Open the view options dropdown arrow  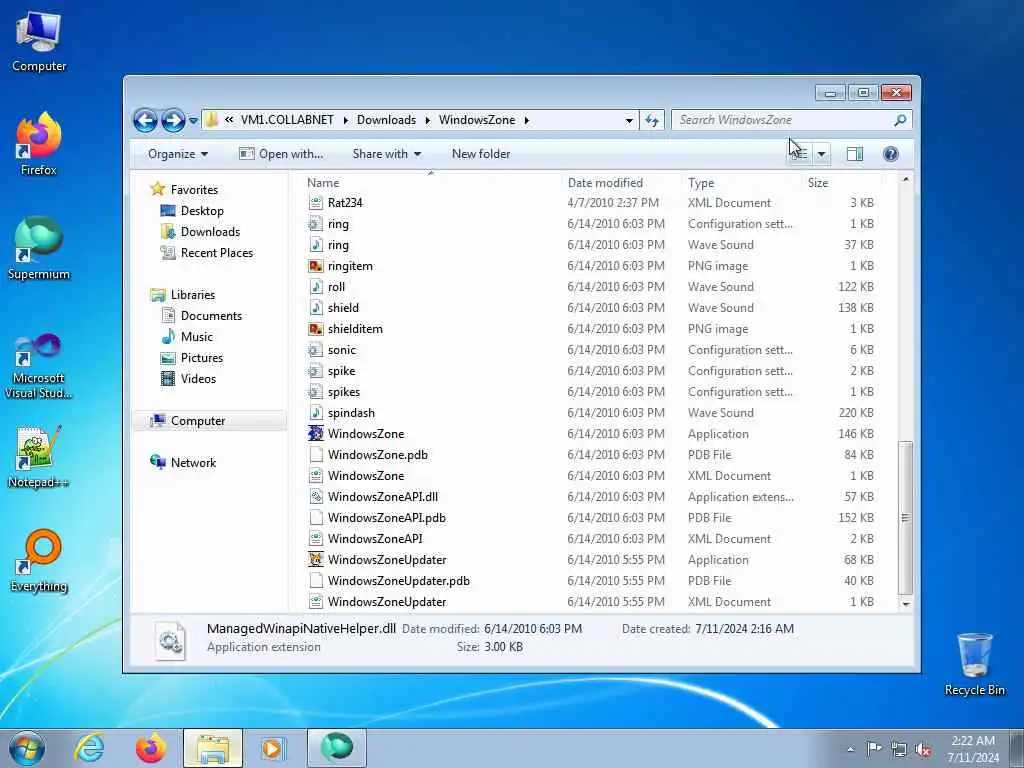pos(821,154)
